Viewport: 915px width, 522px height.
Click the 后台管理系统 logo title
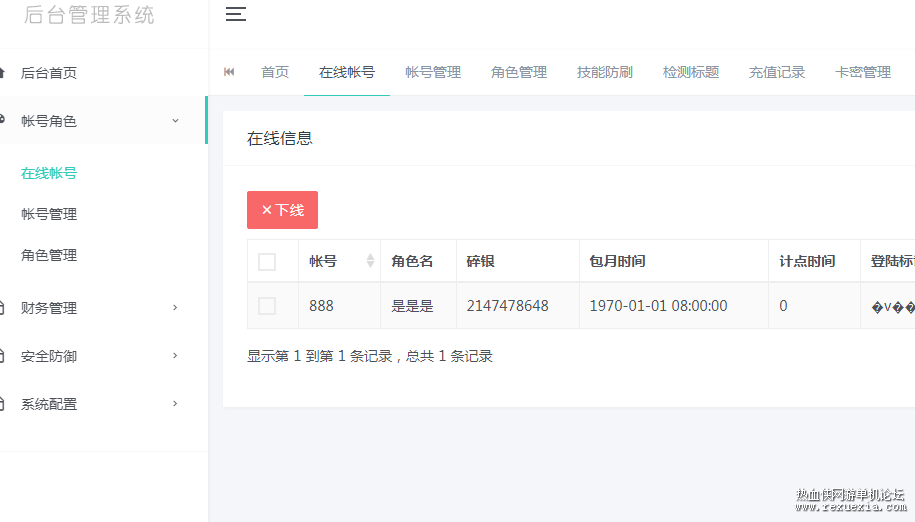(x=89, y=15)
